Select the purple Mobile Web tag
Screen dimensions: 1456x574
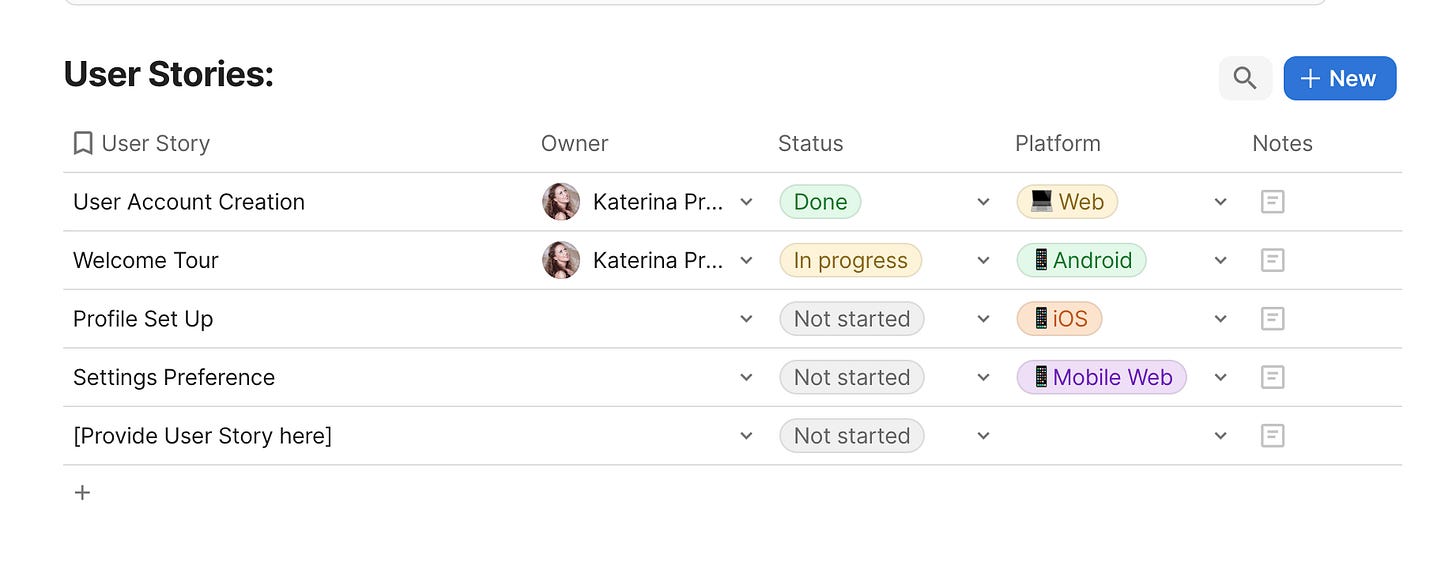(x=1102, y=377)
